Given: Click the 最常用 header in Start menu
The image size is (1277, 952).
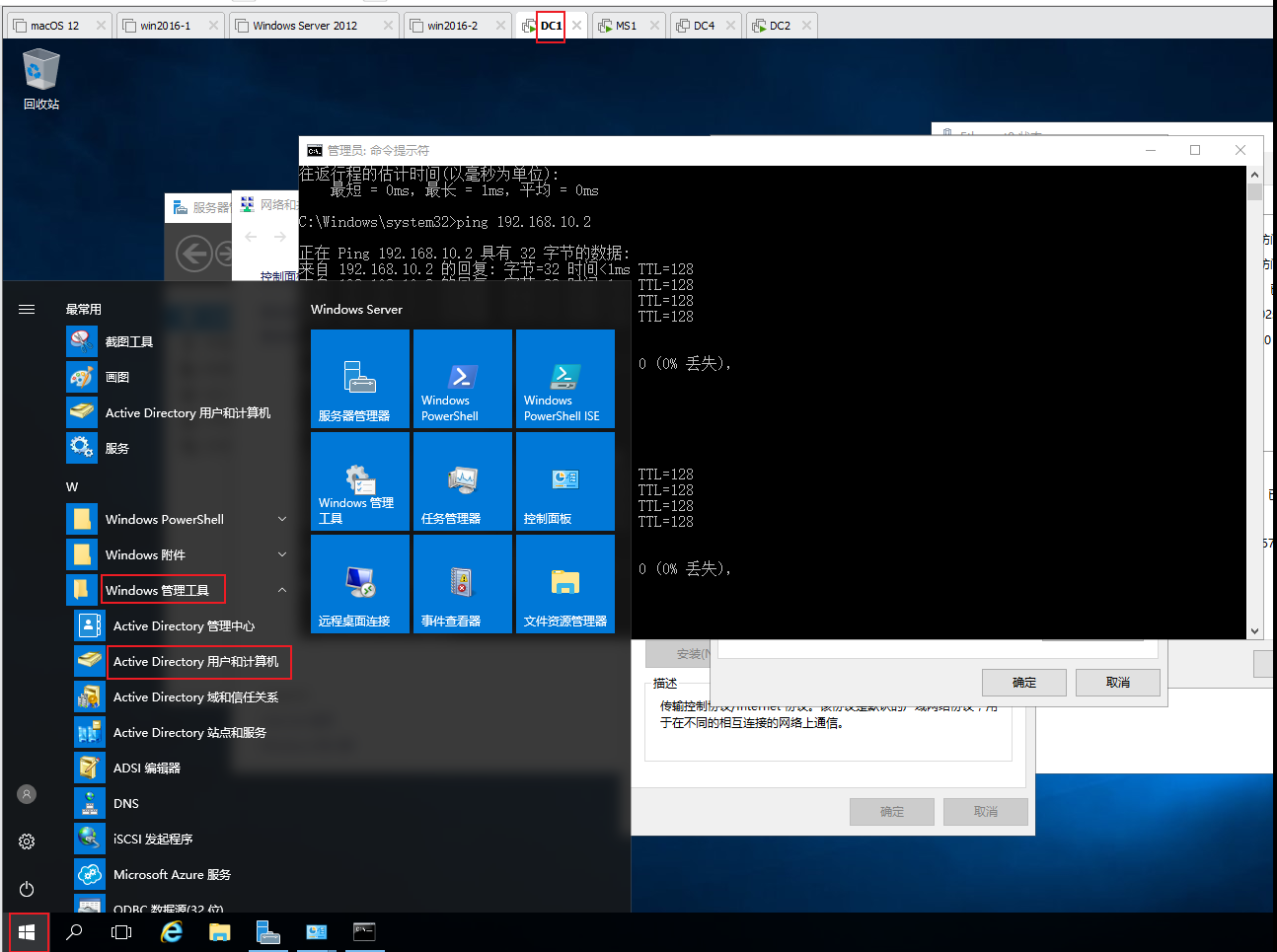Looking at the screenshot, I should [x=84, y=309].
